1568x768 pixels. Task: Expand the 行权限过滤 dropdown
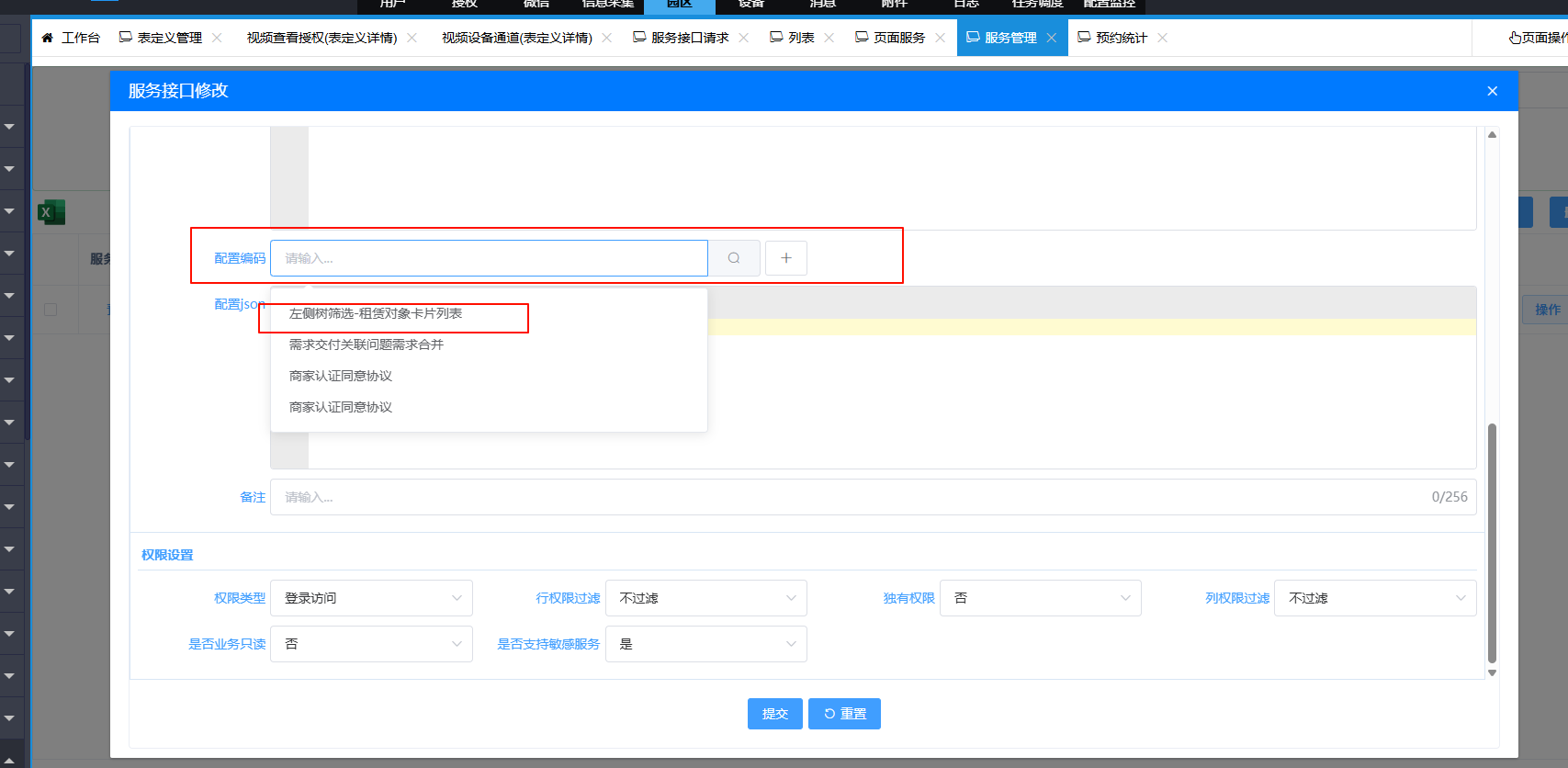(x=705, y=598)
